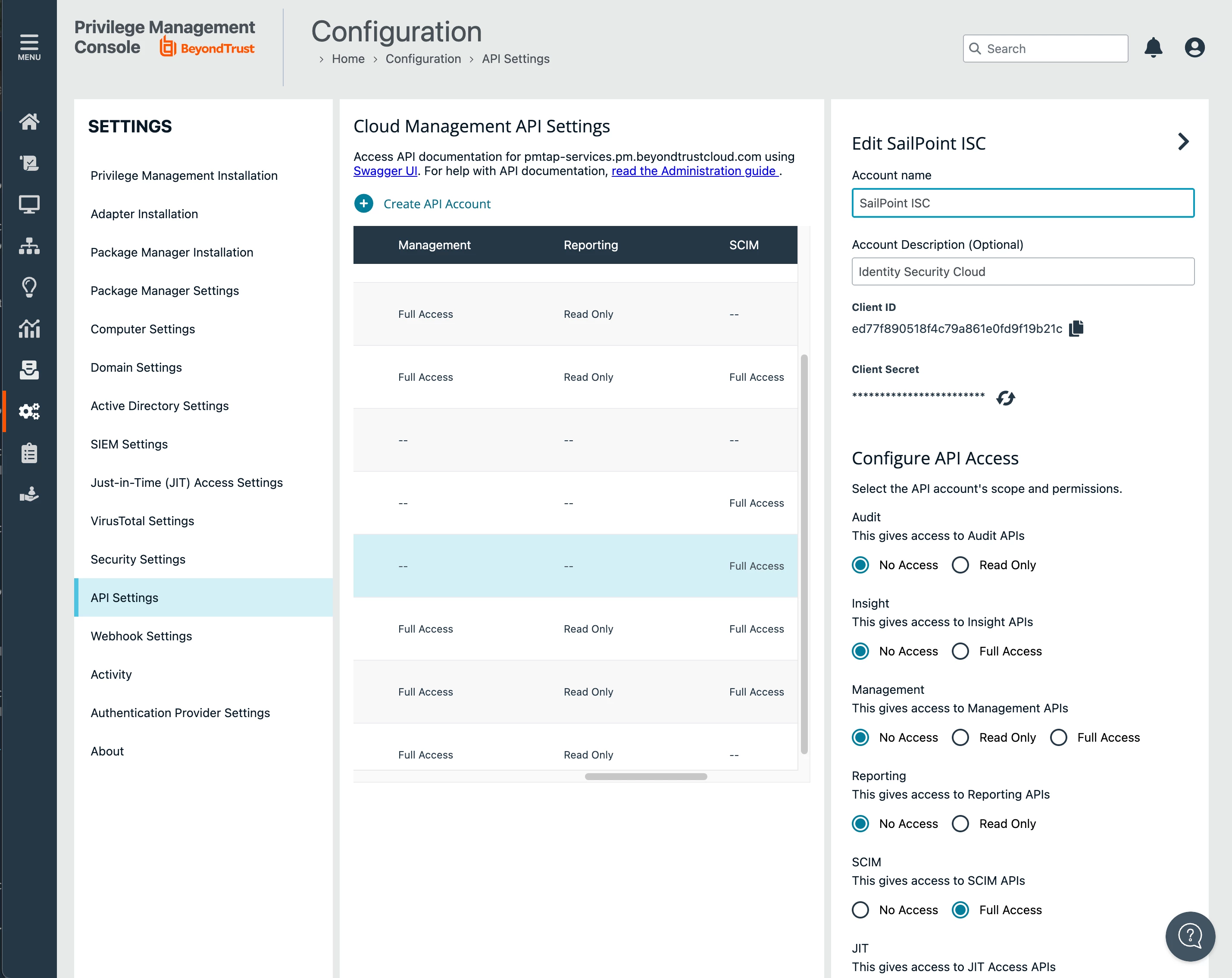
Task: Regenerate the Client Secret
Action: pyautogui.click(x=1006, y=398)
